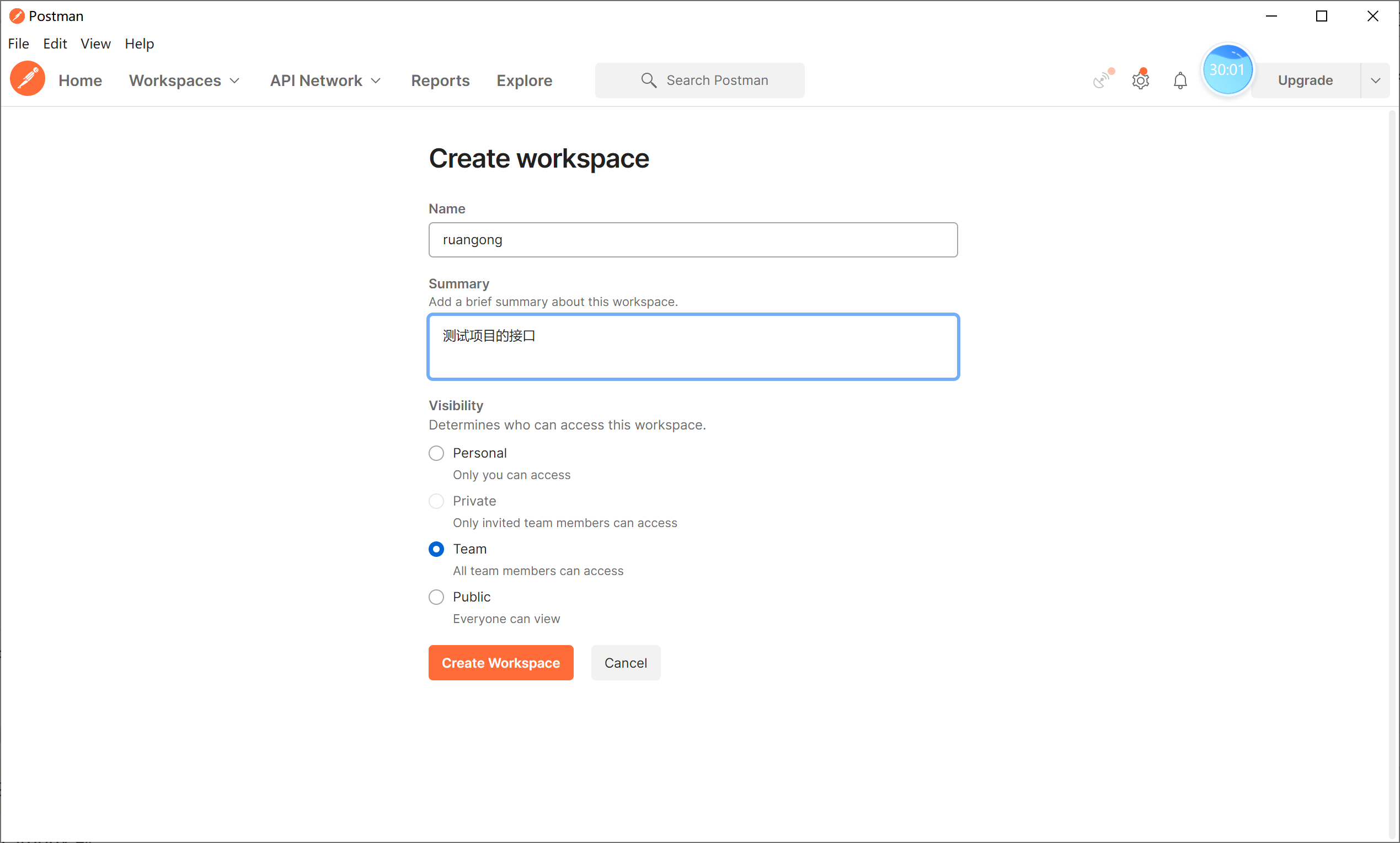
Task: Expand the API Network dropdown
Action: pyautogui.click(x=325, y=80)
